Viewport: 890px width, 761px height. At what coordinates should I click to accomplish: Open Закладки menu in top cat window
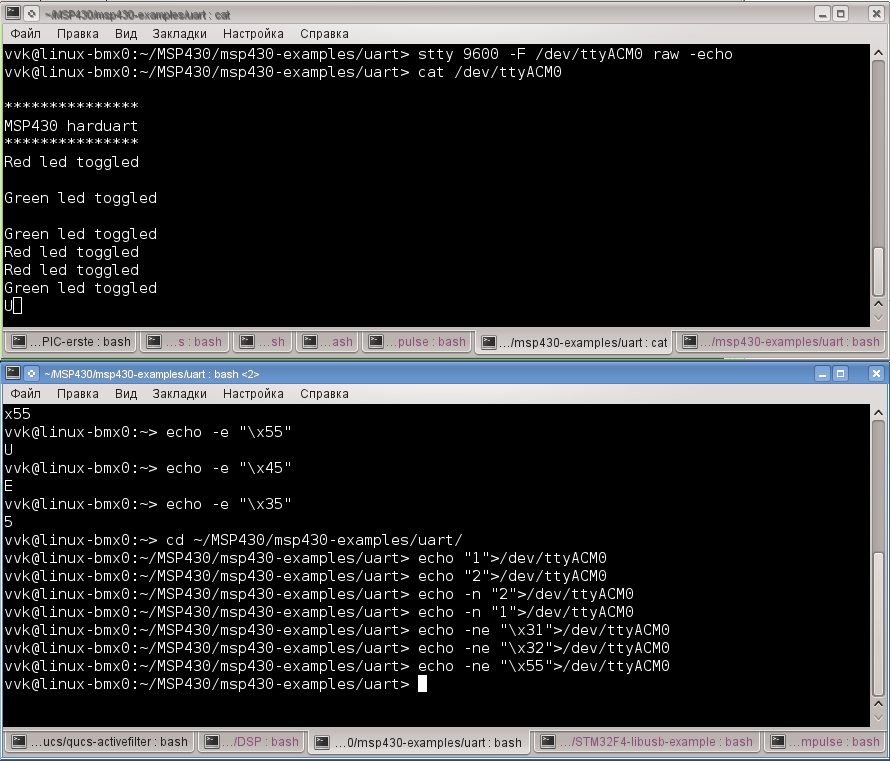(179, 34)
